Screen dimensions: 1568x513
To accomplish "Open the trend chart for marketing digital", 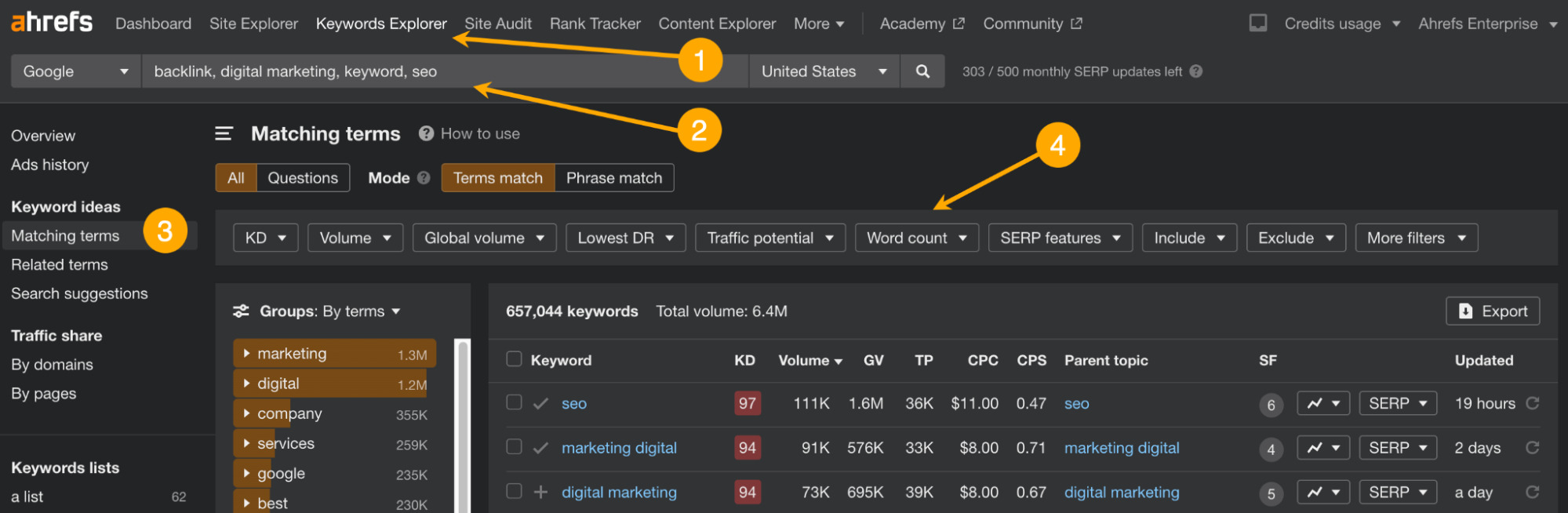I will click(1323, 448).
